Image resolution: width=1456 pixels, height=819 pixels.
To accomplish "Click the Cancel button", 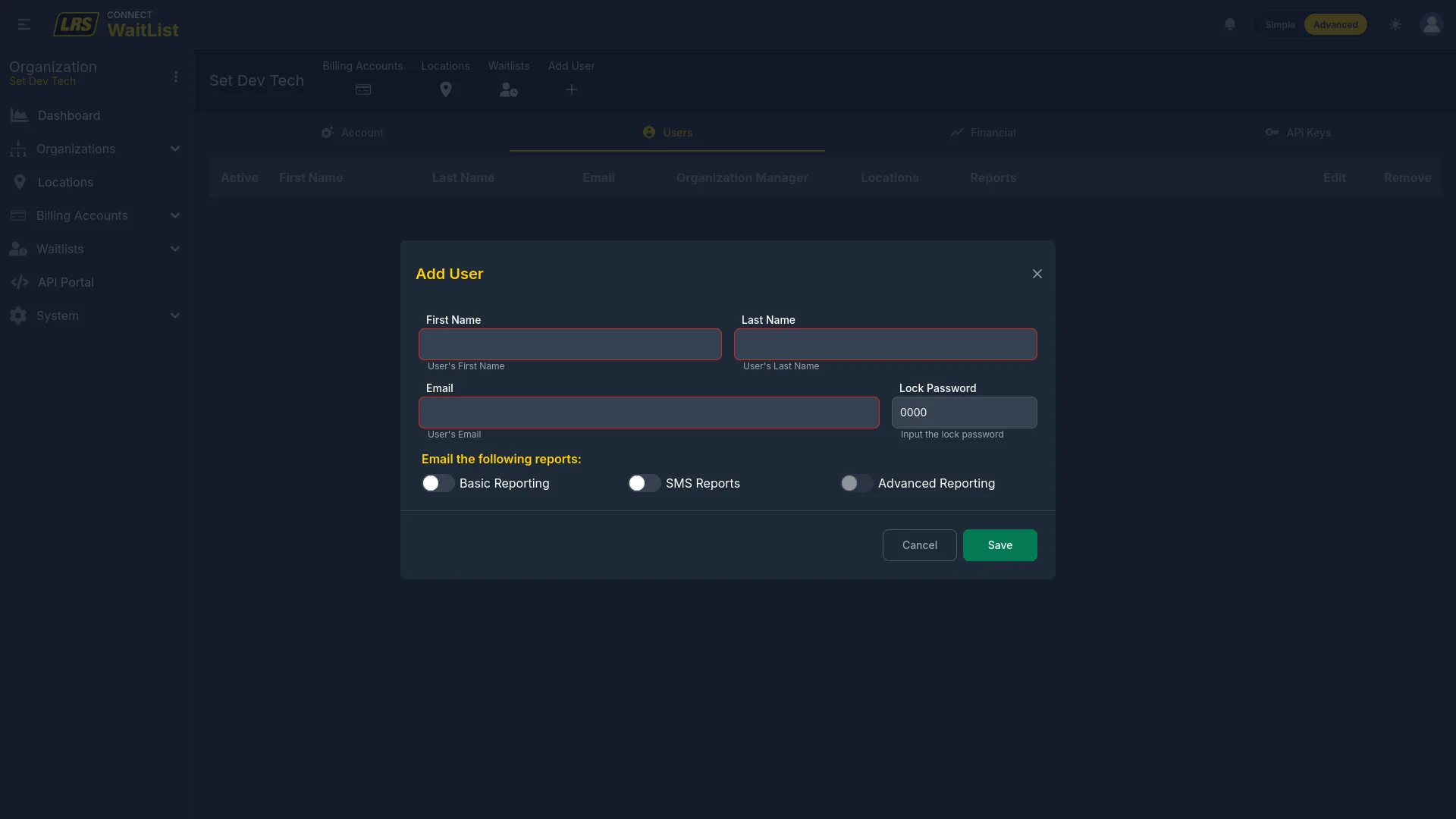I will [x=920, y=545].
